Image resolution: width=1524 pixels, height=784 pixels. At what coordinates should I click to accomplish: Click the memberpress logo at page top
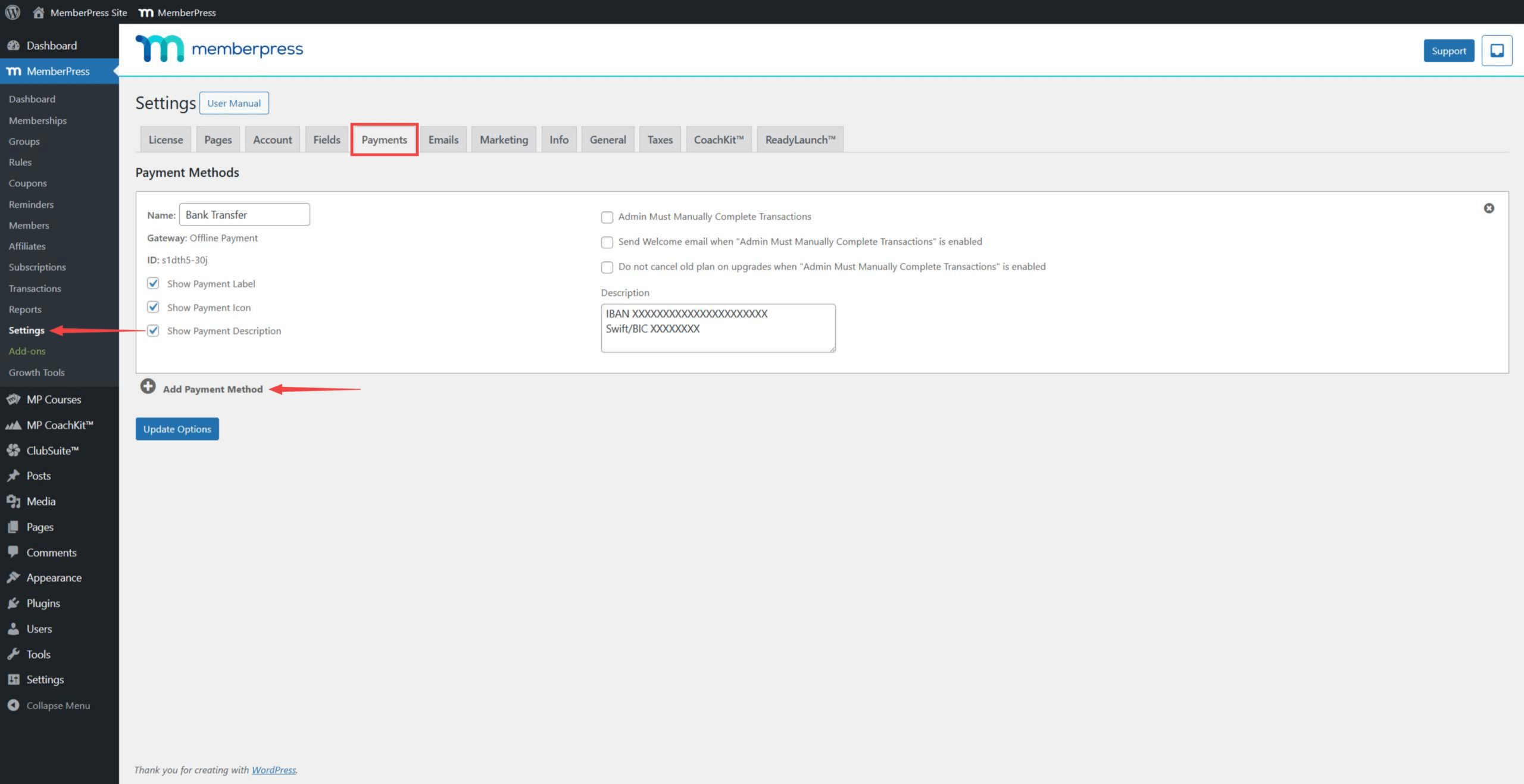click(x=219, y=49)
